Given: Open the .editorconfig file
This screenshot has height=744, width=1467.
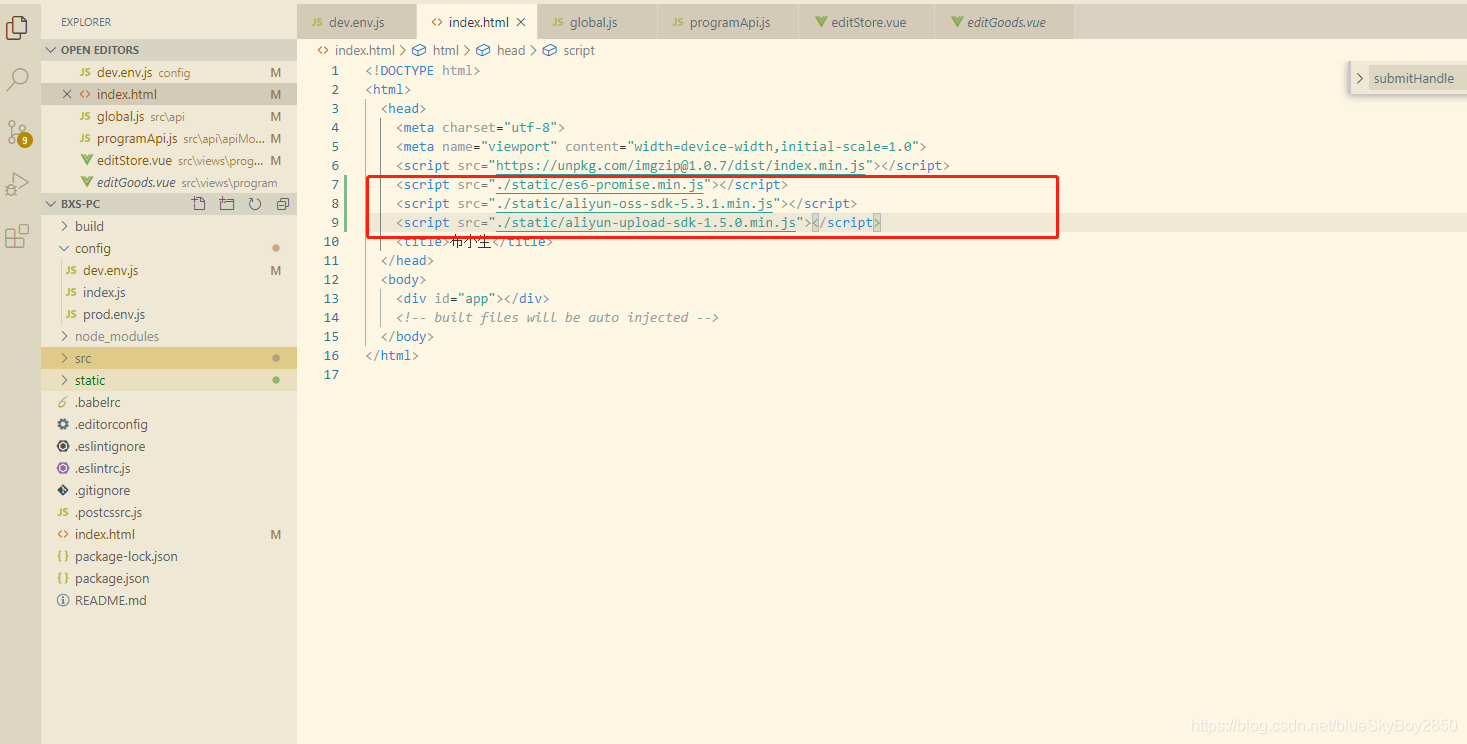Looking at the screenshot, I should [169, 424].
